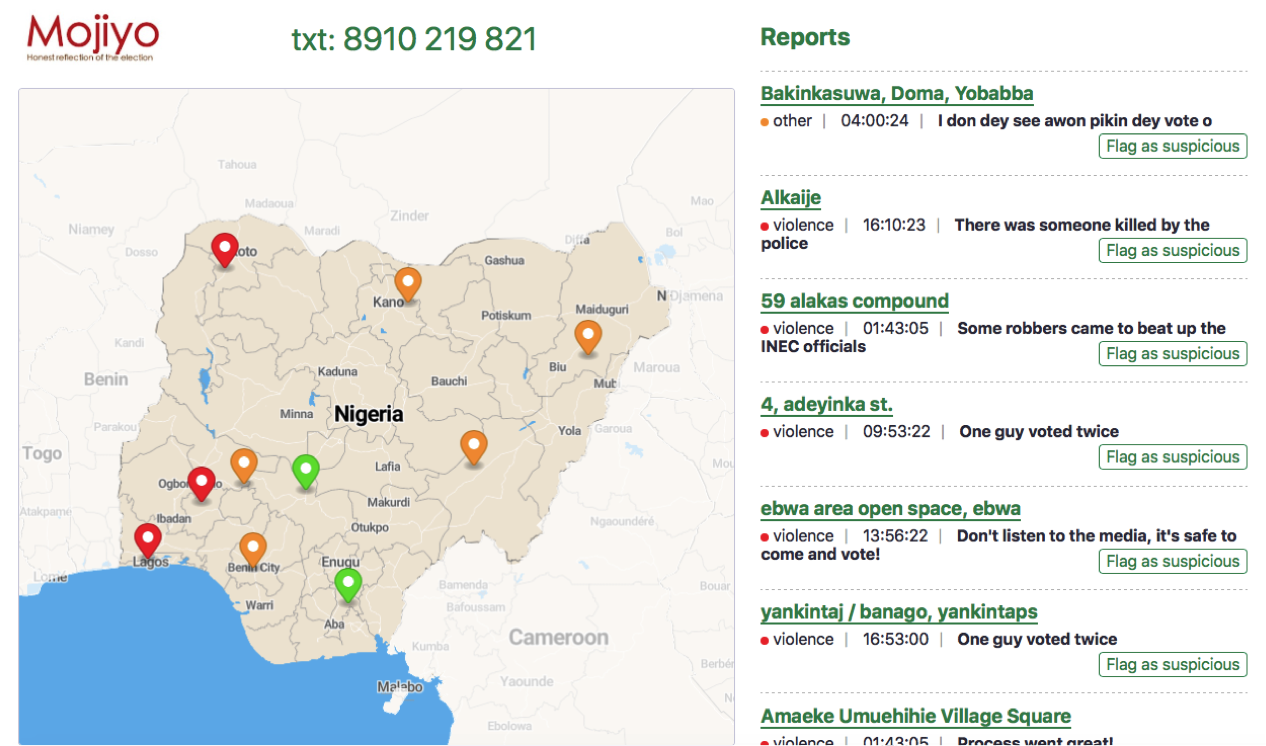
Task: Click the Warri label on the map
Action: pyautogui.click(x=259, y=605)
